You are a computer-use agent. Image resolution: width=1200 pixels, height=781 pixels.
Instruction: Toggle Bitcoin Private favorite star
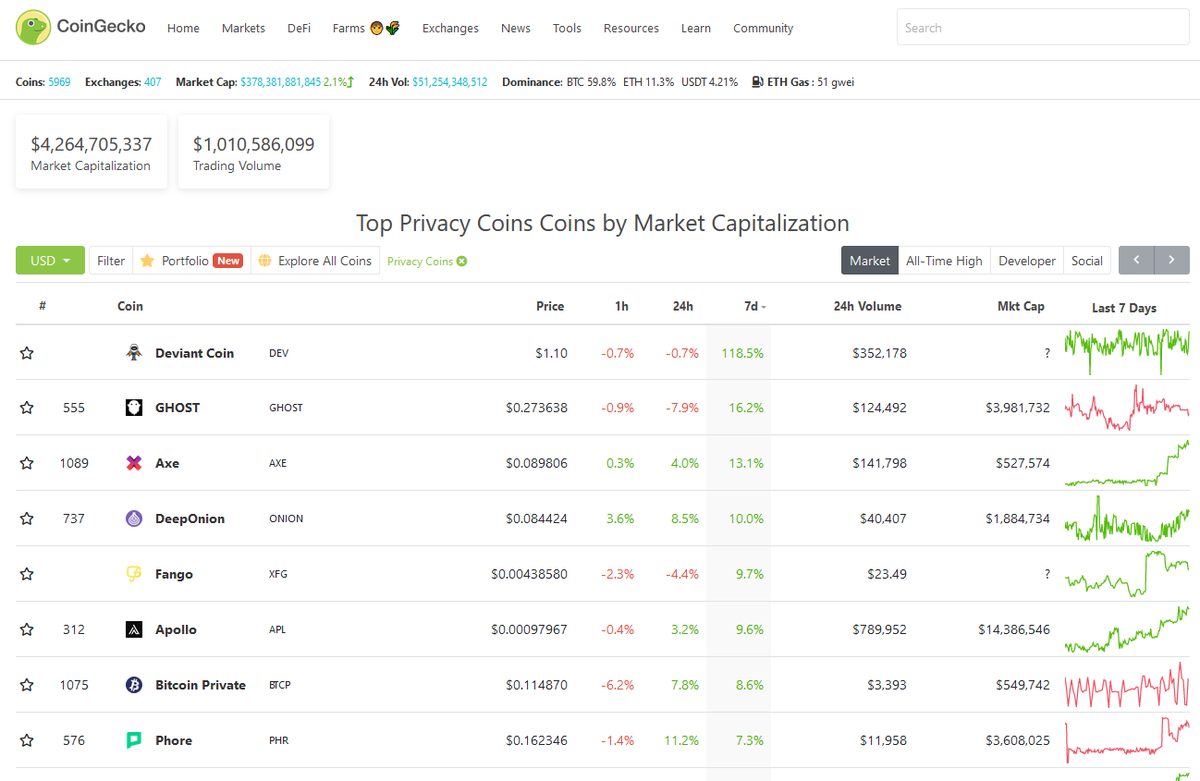pos(27,685)
